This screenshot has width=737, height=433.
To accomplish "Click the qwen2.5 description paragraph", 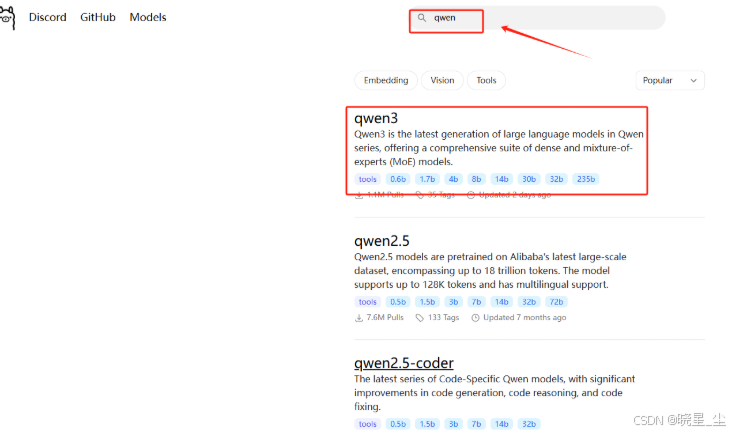I will (x=490, y=271).
